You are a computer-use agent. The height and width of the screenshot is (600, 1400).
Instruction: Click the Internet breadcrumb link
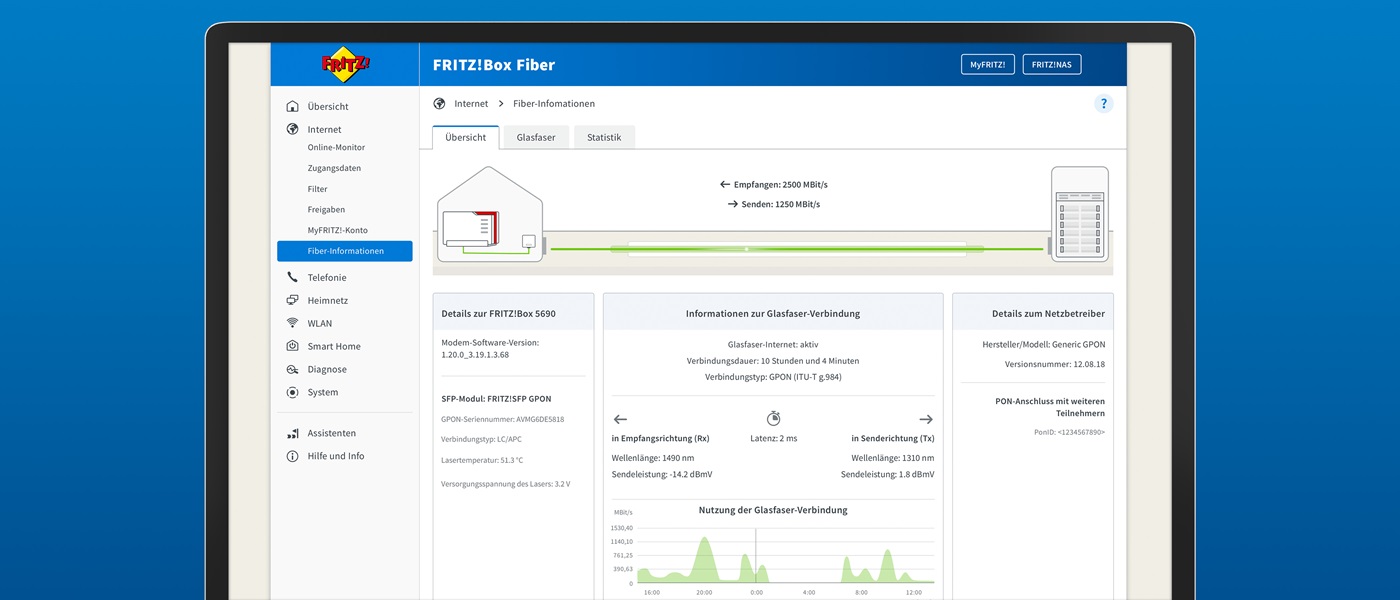click(471, 104)
